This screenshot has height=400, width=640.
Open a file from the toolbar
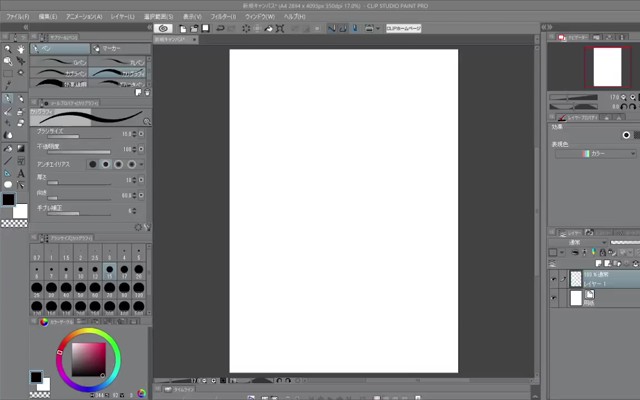[x=194, y=28]
